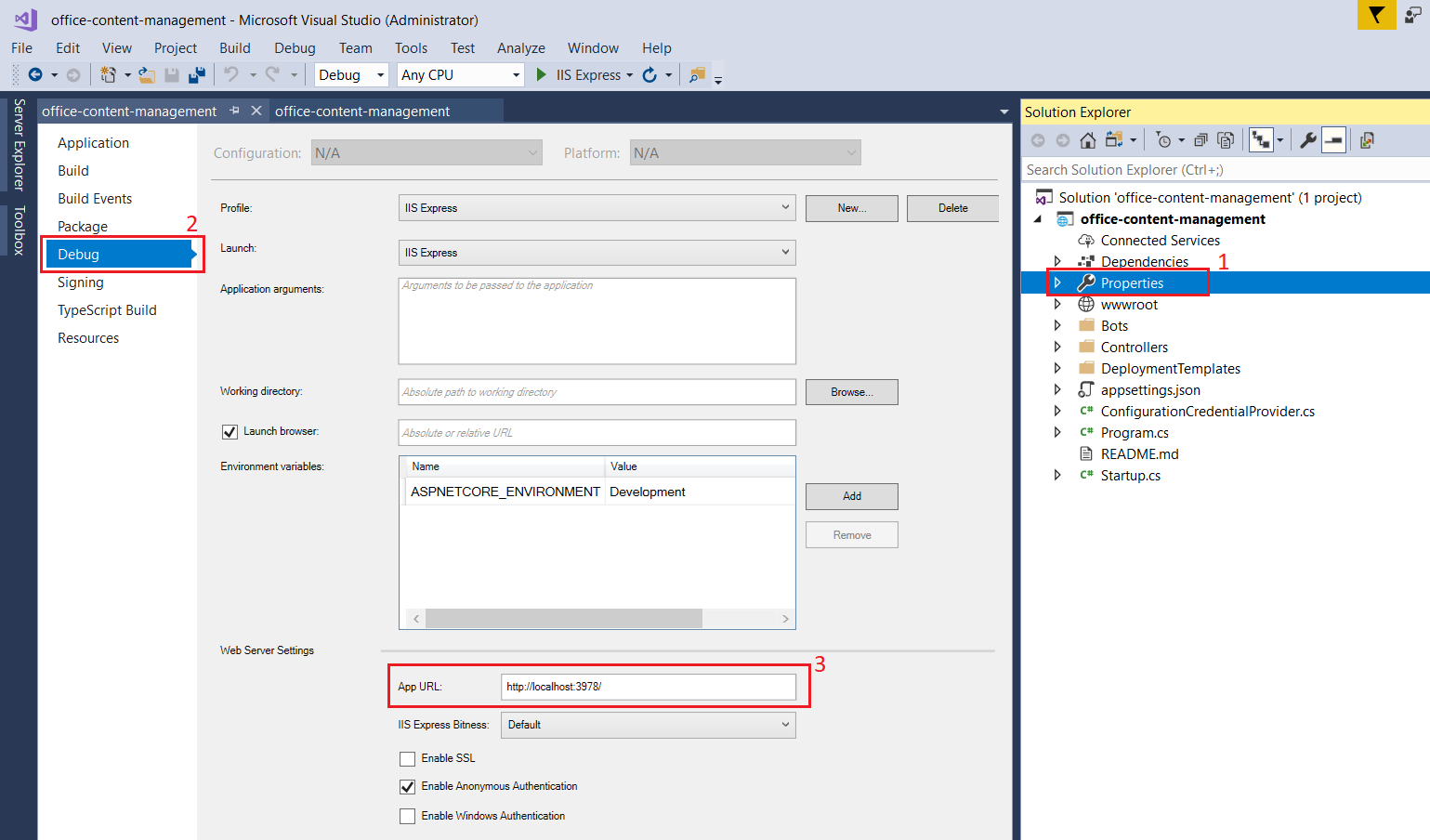This screenshot has height=840, width=1430.
Task: Click the New... profile button
Action: pyautogui.click(x=851, y=208)
